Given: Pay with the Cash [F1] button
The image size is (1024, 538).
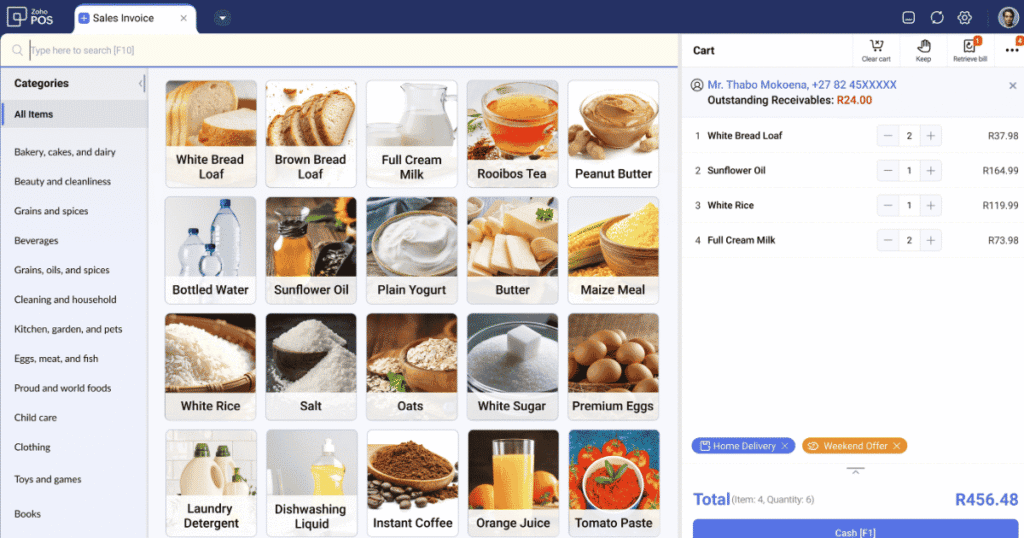Looking at the screenshot, I should pos(855,530).
